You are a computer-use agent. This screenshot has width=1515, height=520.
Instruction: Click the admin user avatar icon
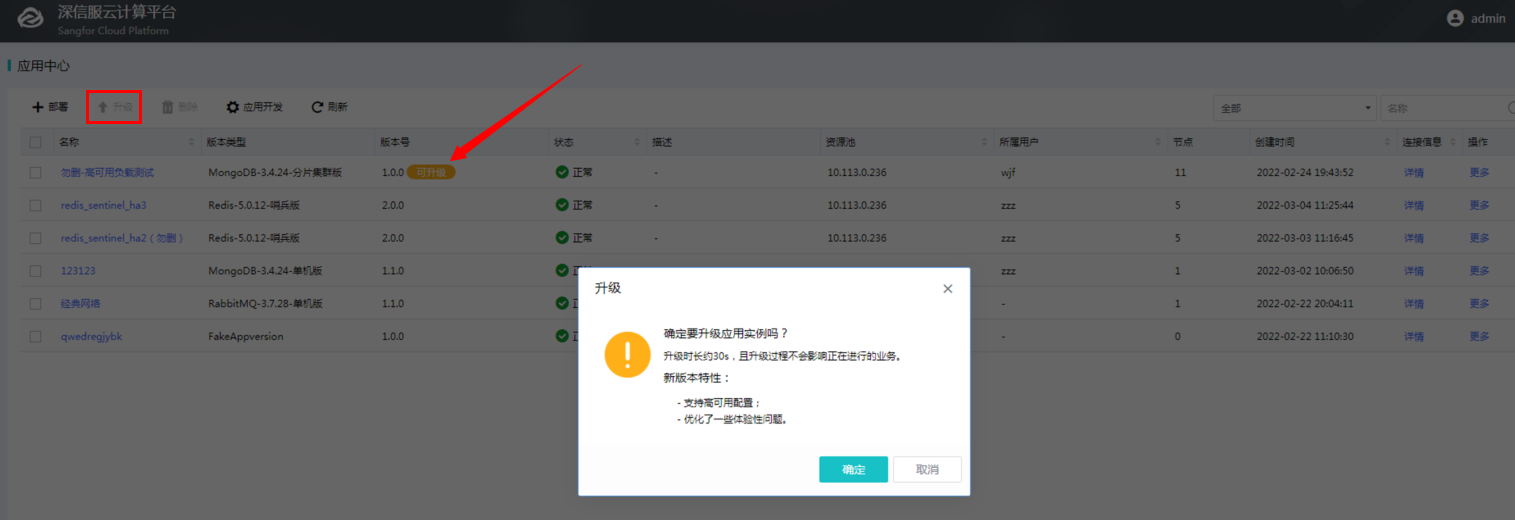click(1455, 19)
